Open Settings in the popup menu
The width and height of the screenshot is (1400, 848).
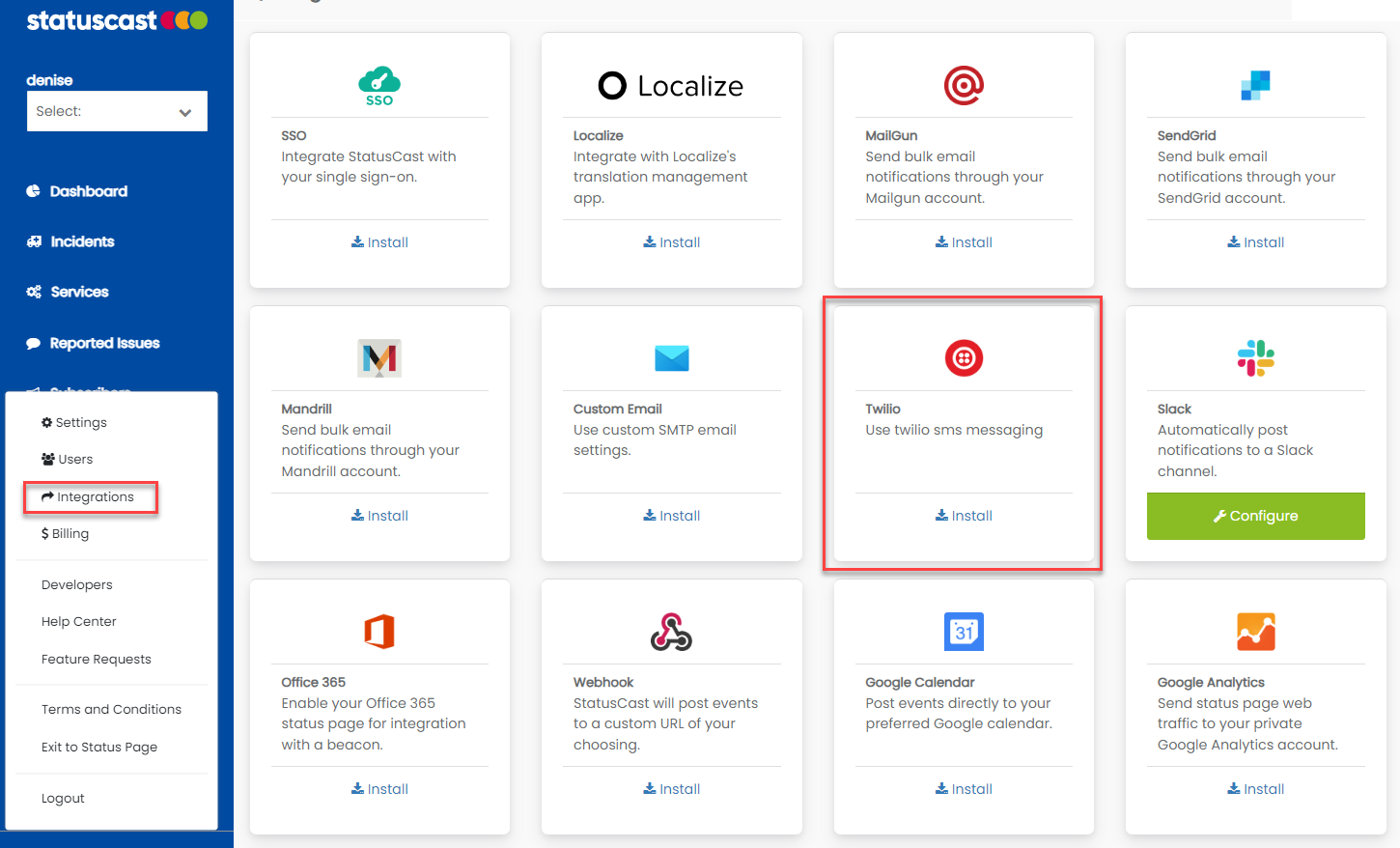click(x=74, y=422)
